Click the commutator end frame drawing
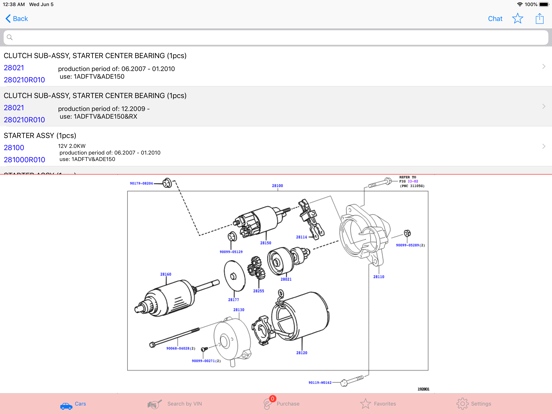The width and height of the screenshot is (552, 414). [232, 341]
